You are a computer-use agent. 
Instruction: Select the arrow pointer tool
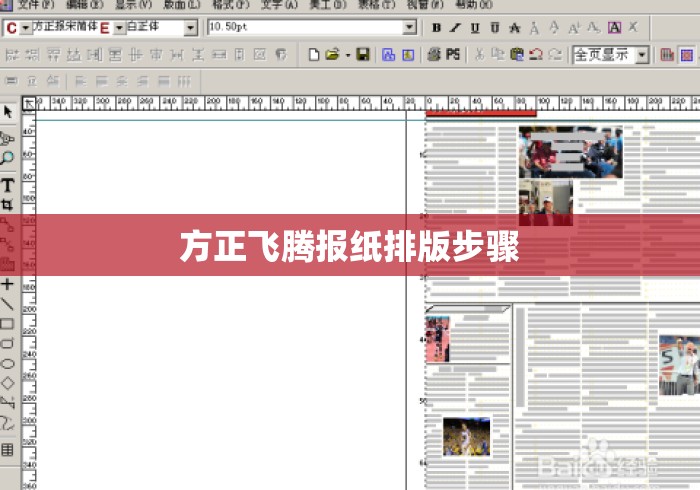tap(8, 112)
